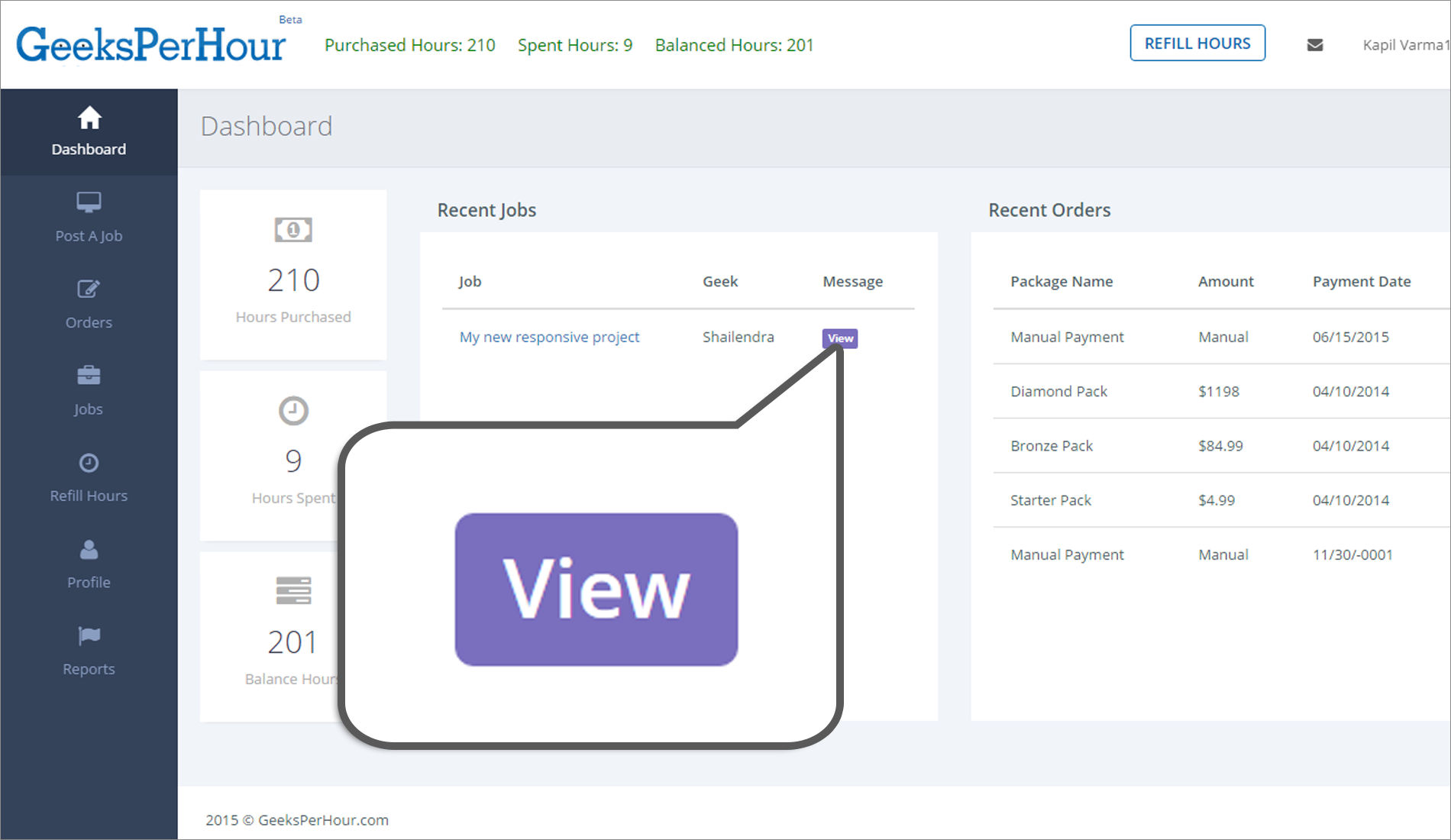Open Post A Job monitor icon
Viewport: 1451px width, 840px height.
click(x=89, y=202)
